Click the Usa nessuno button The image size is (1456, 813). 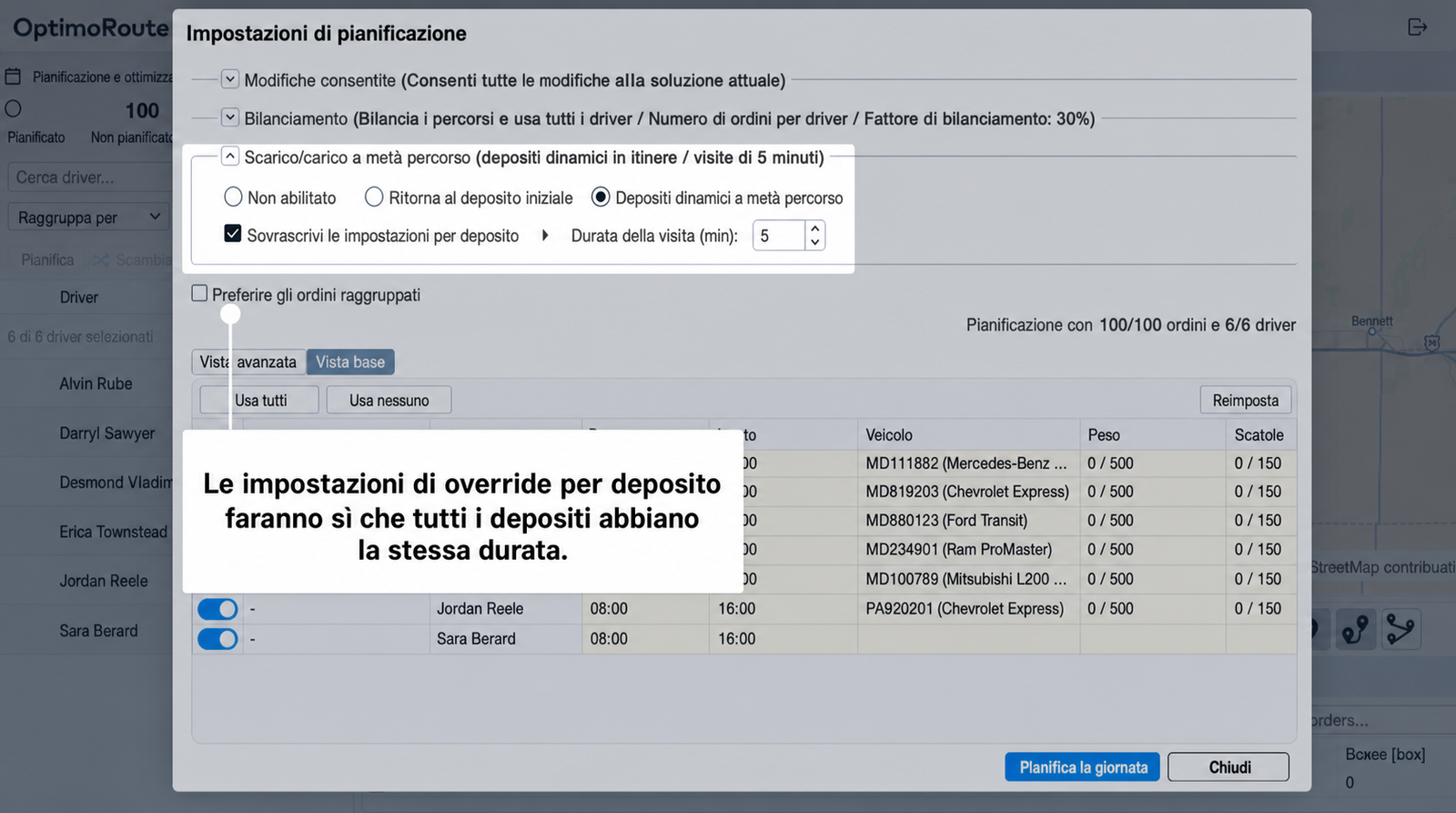tap(389, 400)
